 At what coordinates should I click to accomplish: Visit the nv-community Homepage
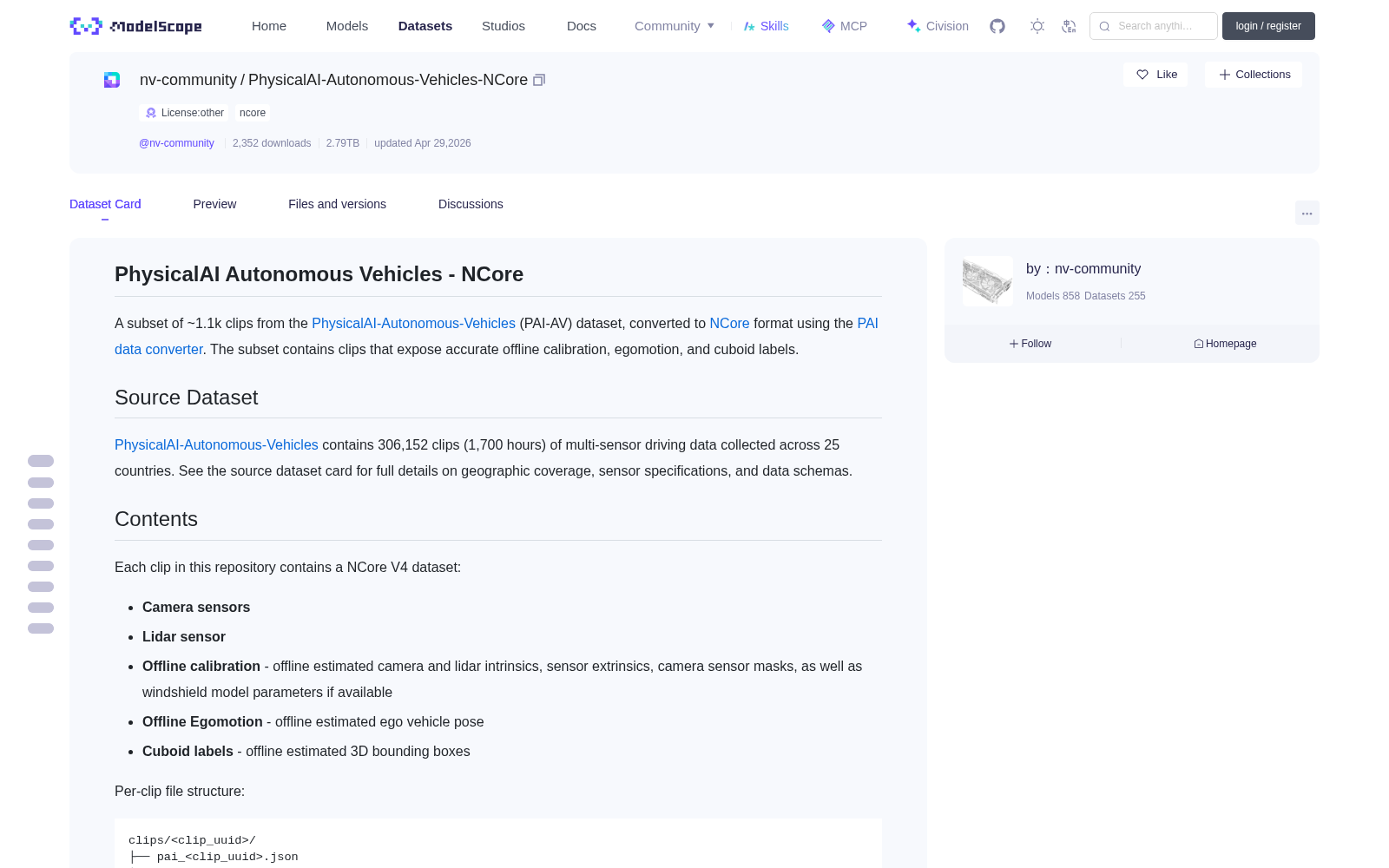click(1225, 344)
